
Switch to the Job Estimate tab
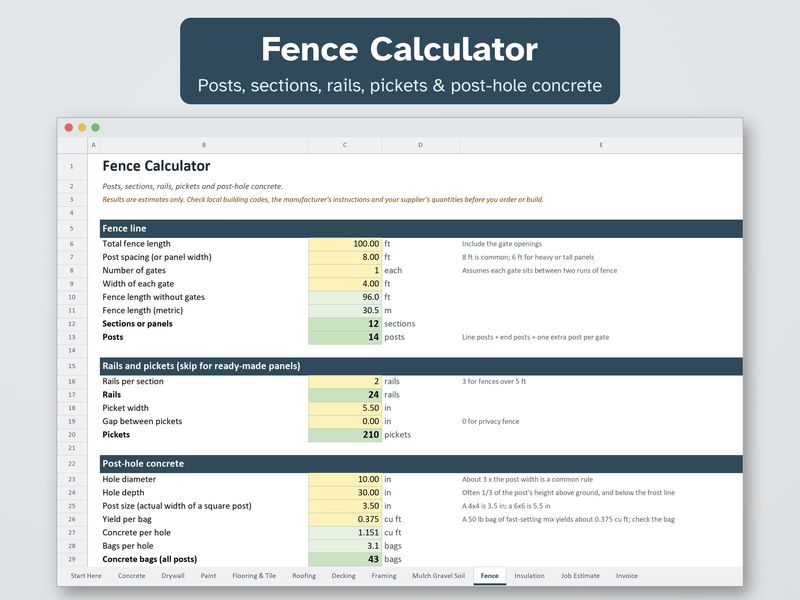[x=580, y=576]
